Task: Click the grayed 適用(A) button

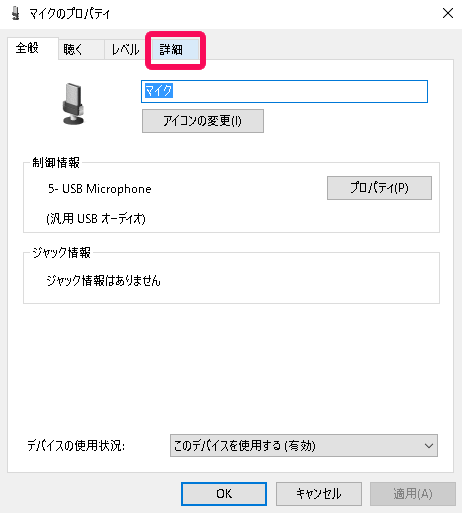Action: click(x=413, y=494)
